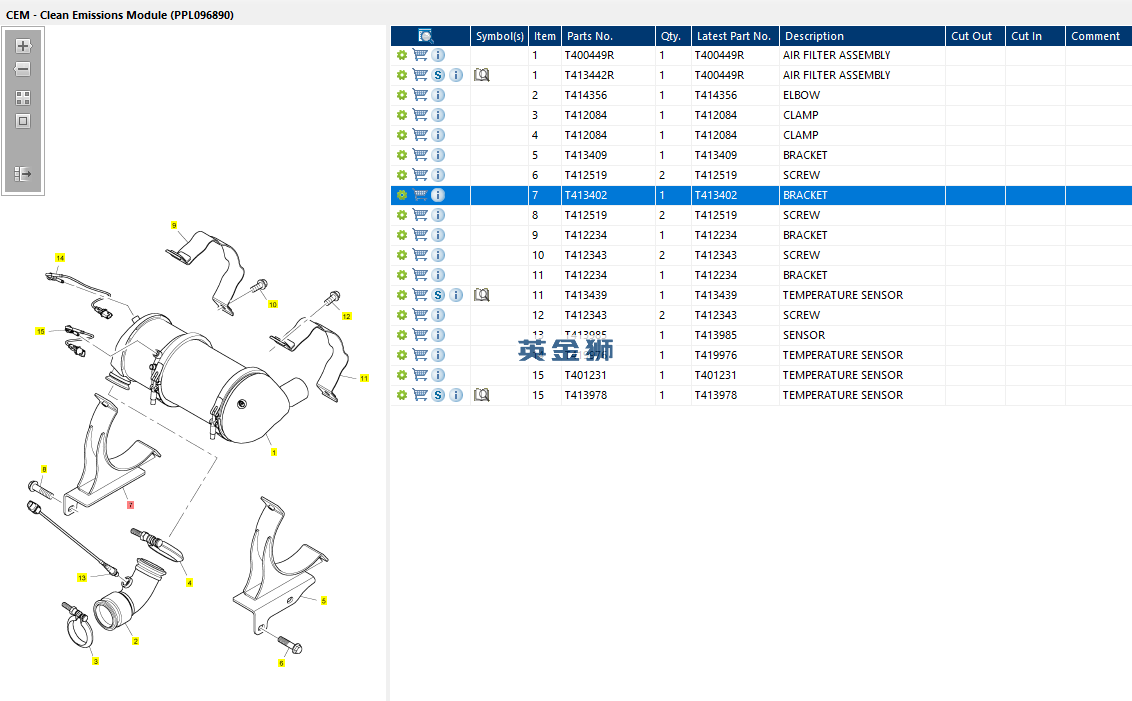Viewport: 1132px width, 701px height.
Task: Show info for ELBOW T414356
Action: [438, 95]
